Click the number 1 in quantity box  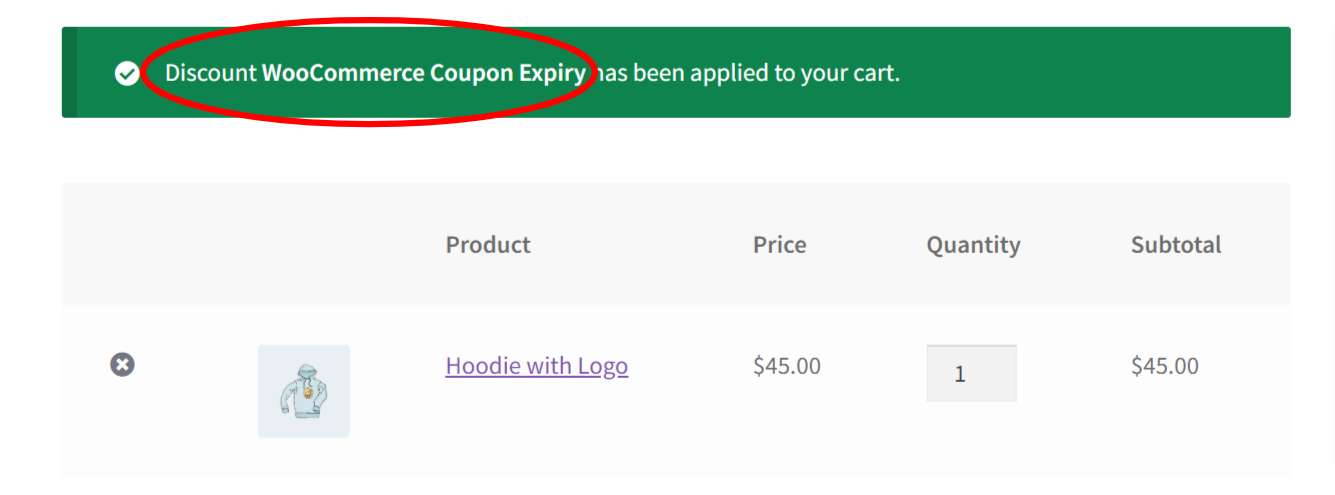click(x=960, y=375)
